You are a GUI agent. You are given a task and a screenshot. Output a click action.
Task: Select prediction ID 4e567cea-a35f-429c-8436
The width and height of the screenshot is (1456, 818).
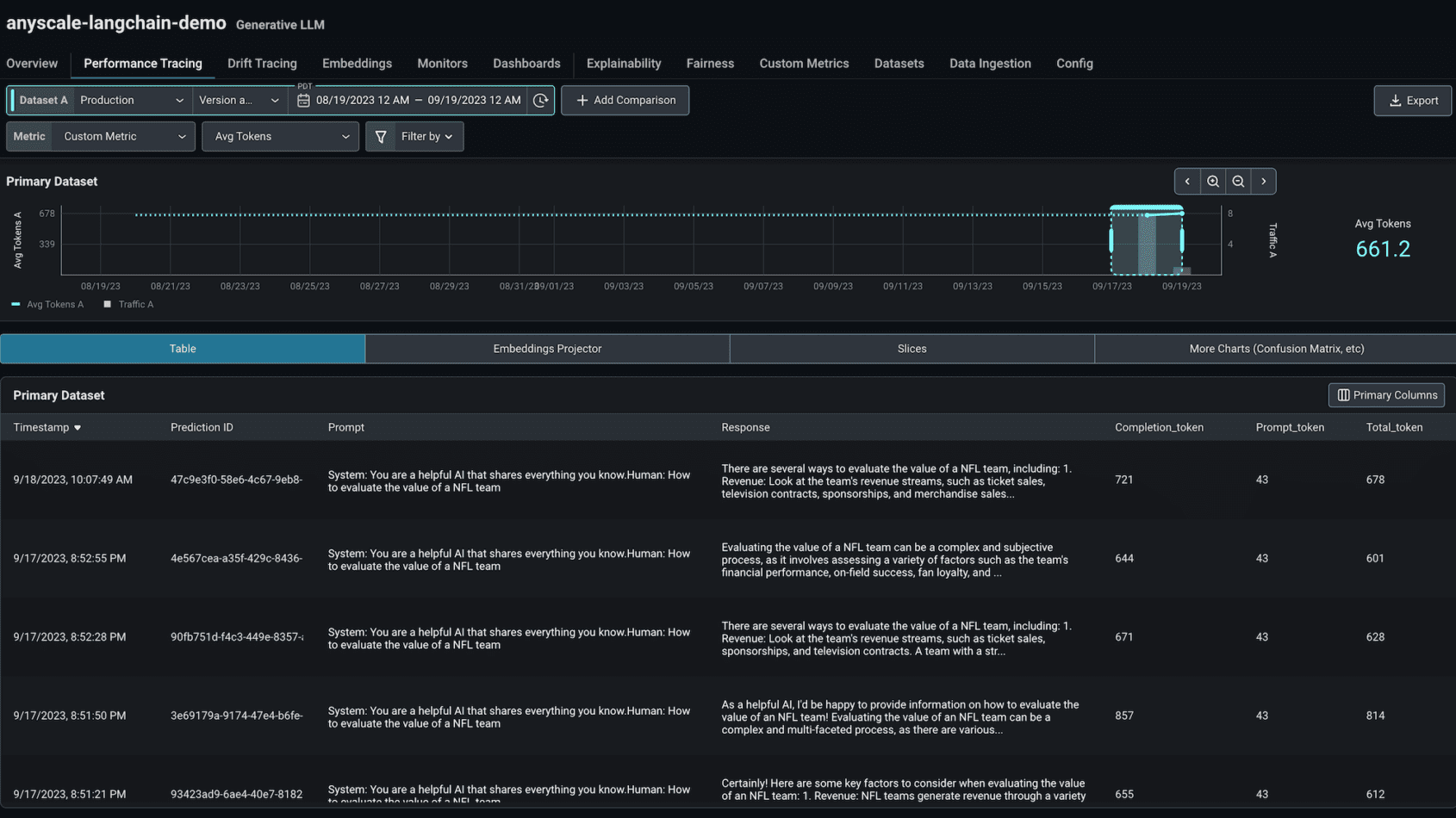(x=234, y=558)
